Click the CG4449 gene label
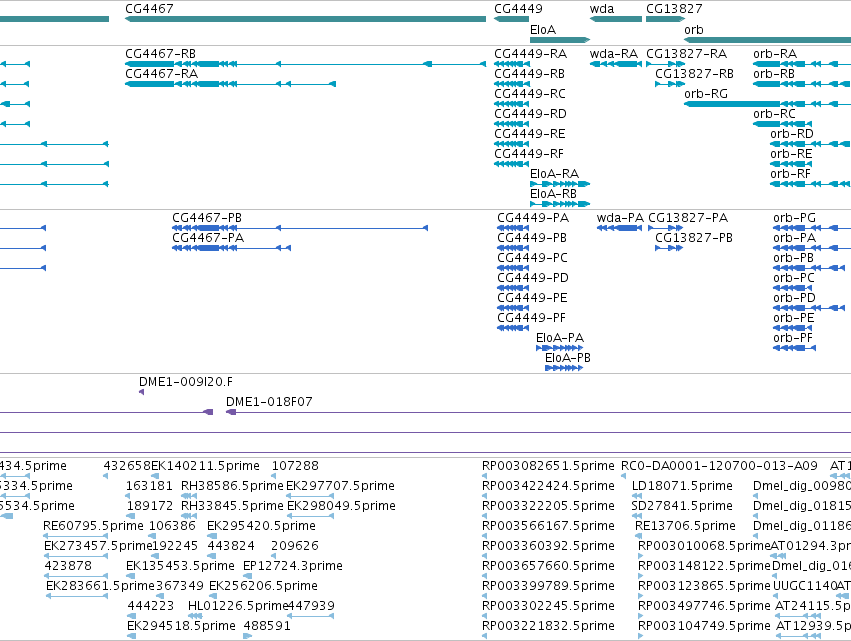The height and width of the screenshot is (641, 851). click(x=518, y=9)
